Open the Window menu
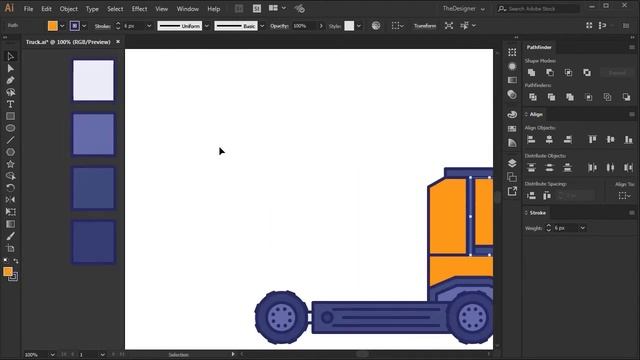This screenshot has height=360, width=640. [x=187, y=9]
